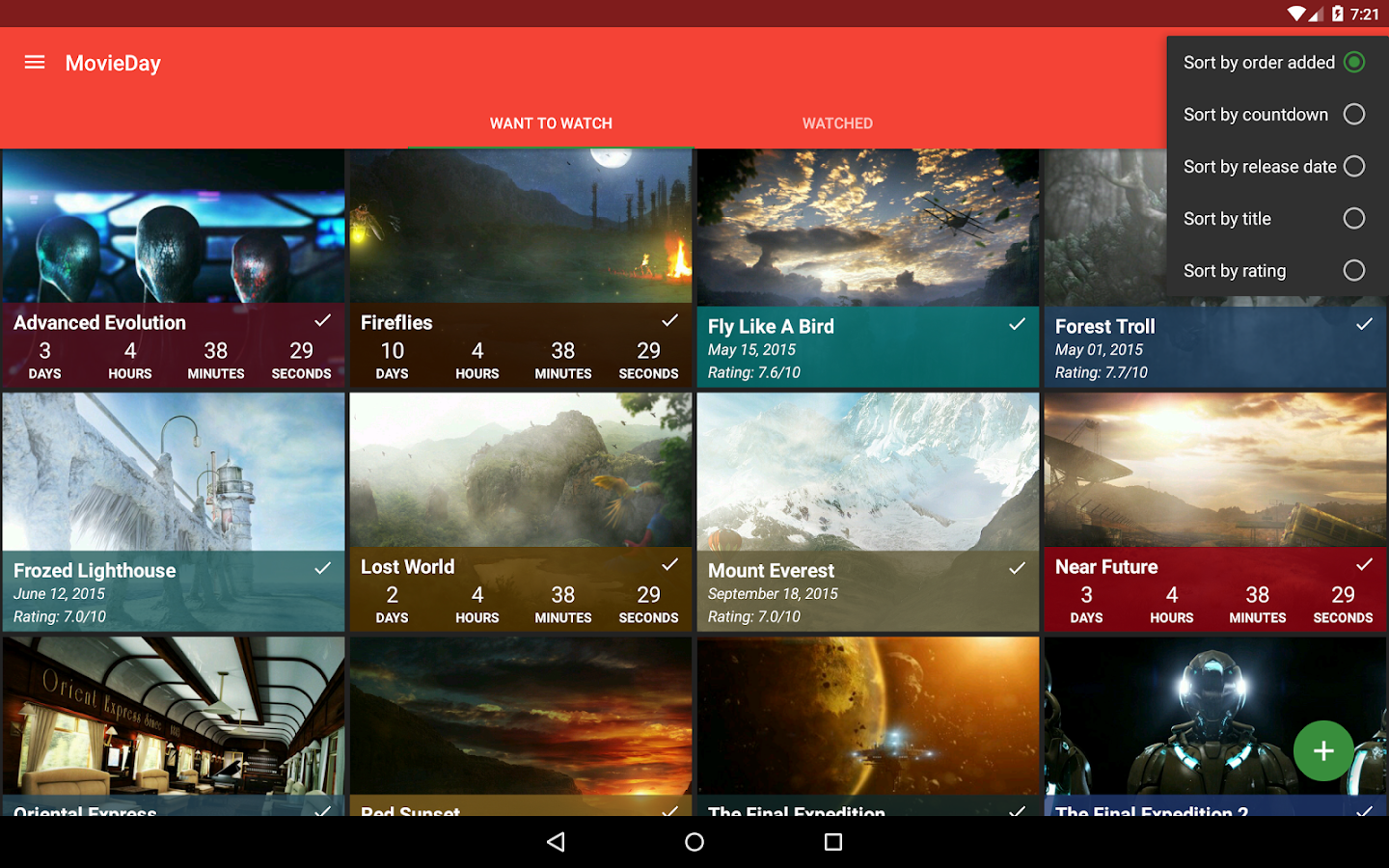Open Near Future poster image
The height and width of the screenshot is (868, 1389).
[x=1215, y=470]
